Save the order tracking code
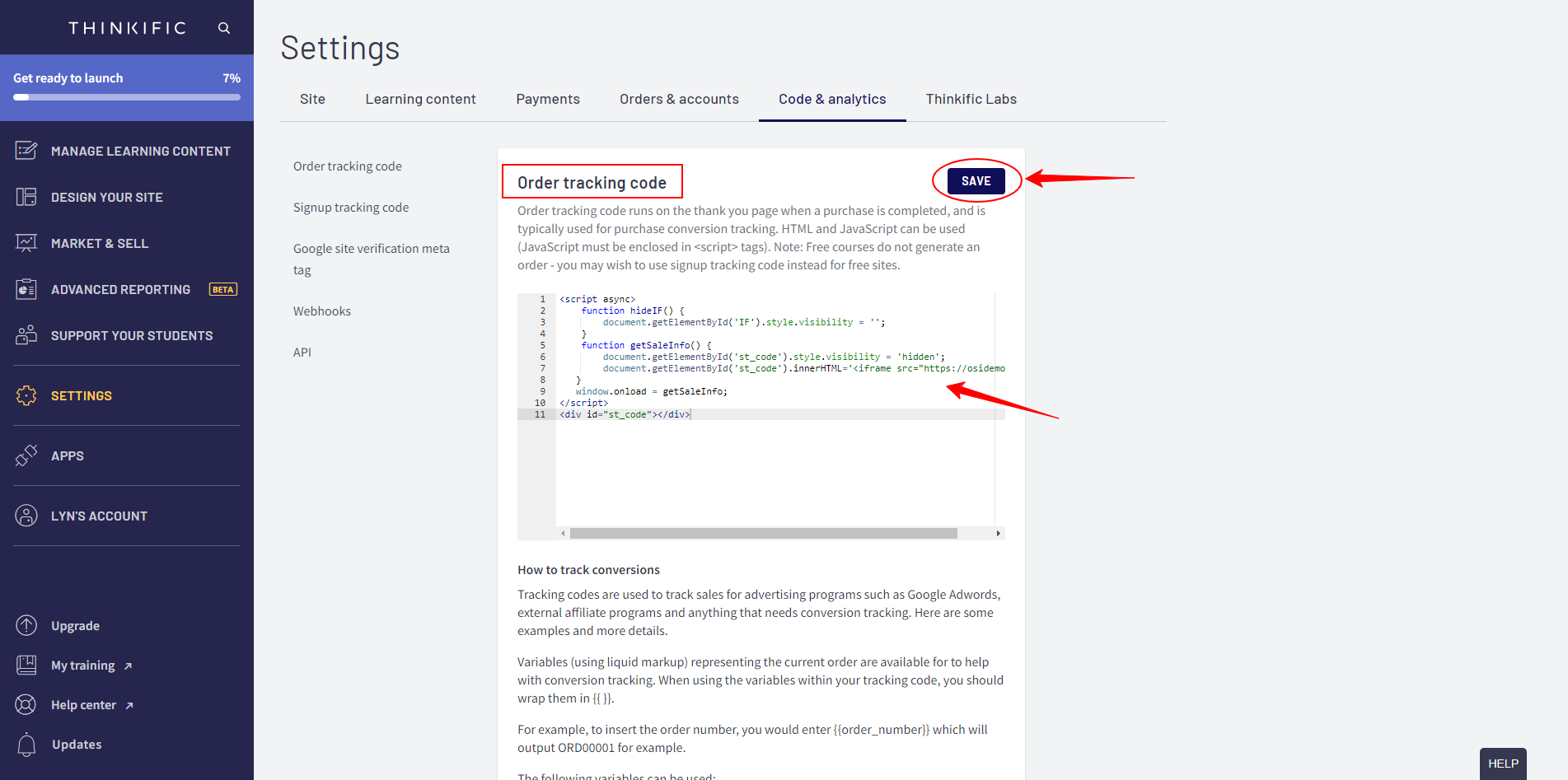Screen dimensions: 1568x780 click(976, 181)
